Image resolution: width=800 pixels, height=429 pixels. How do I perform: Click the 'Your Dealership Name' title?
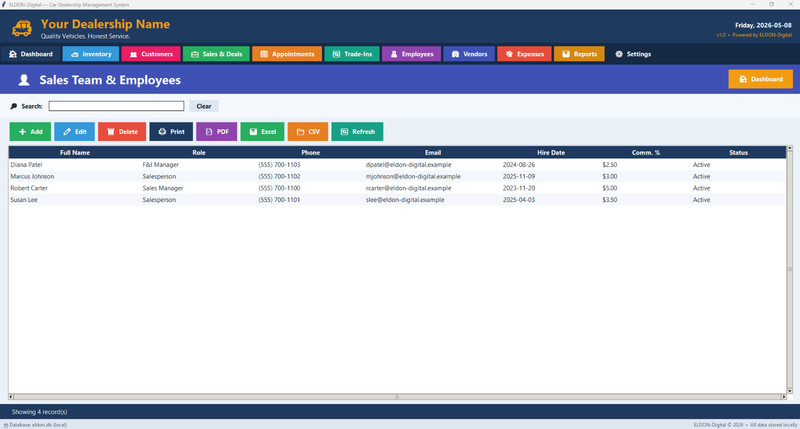point(105,24)
